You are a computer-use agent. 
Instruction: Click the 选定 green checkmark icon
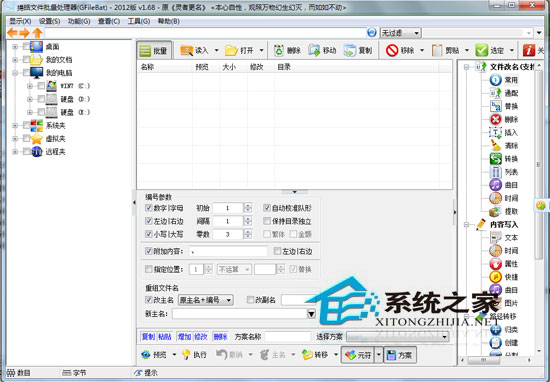[482, 51]
